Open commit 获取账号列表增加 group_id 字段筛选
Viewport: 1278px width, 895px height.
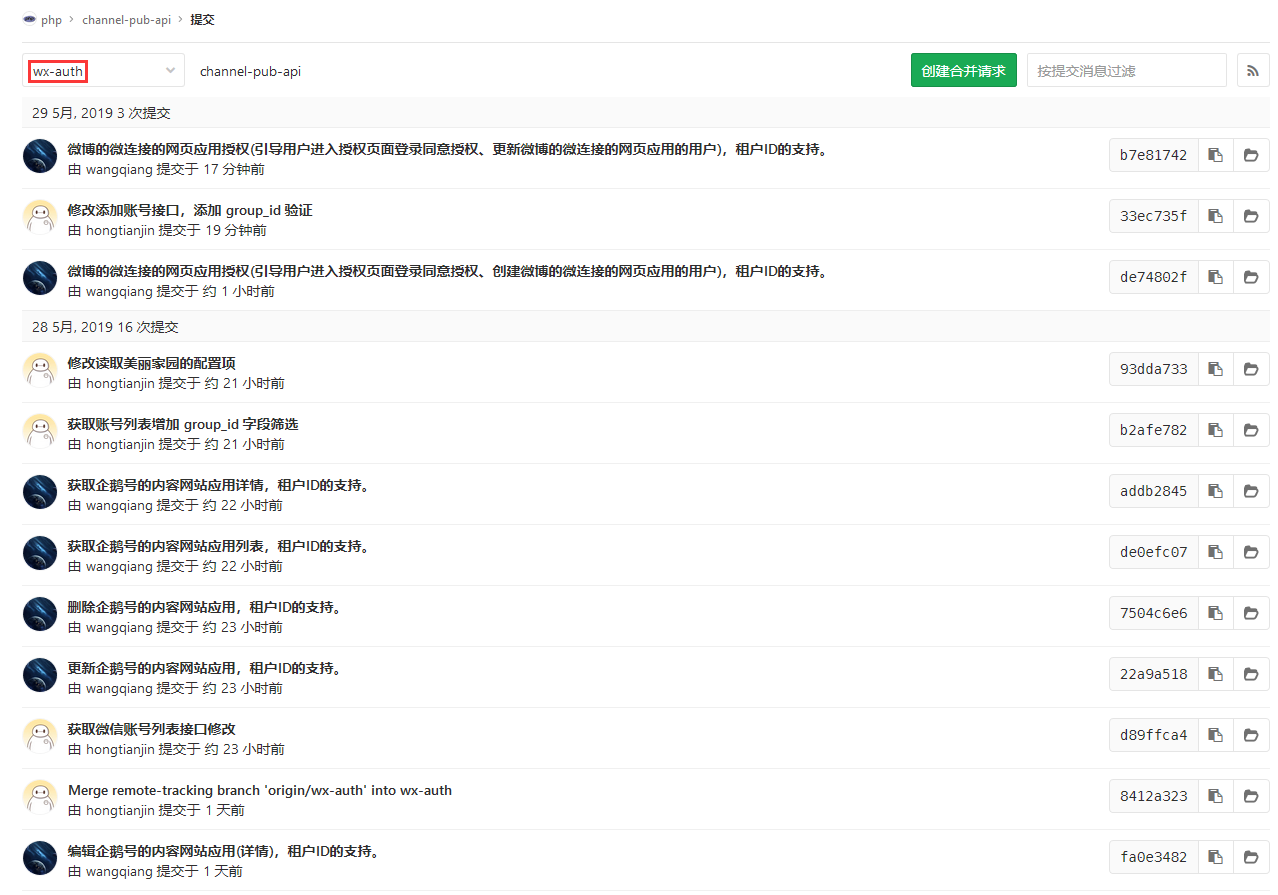pos(183,424)
